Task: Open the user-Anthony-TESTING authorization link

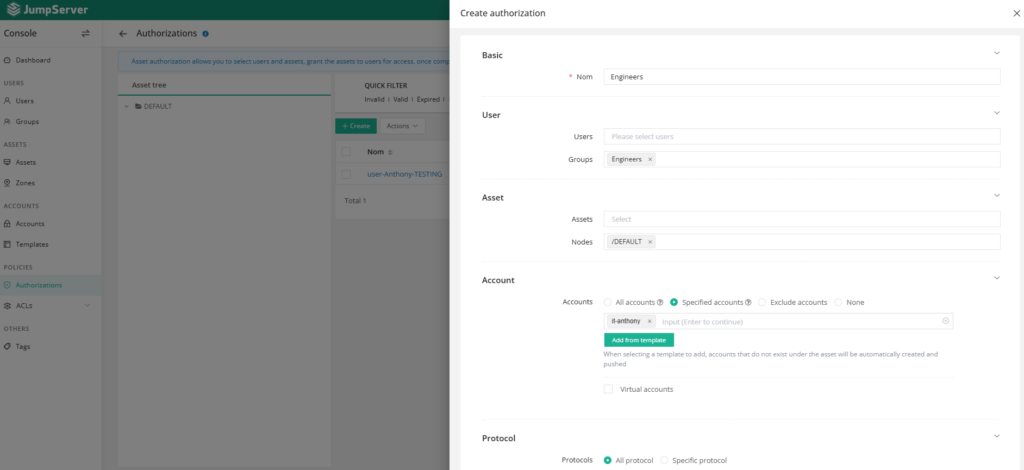Action: tap(405, 174)
